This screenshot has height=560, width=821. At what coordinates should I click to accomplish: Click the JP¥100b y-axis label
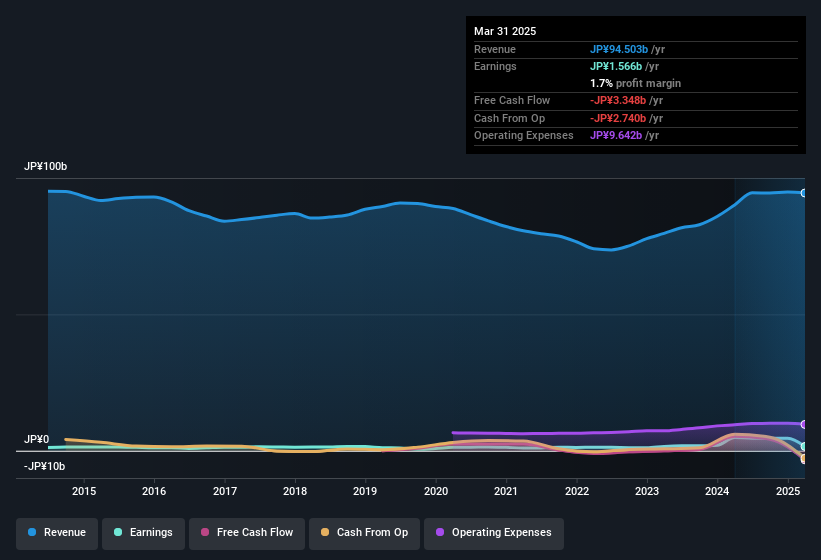click(x=46, y=166)
